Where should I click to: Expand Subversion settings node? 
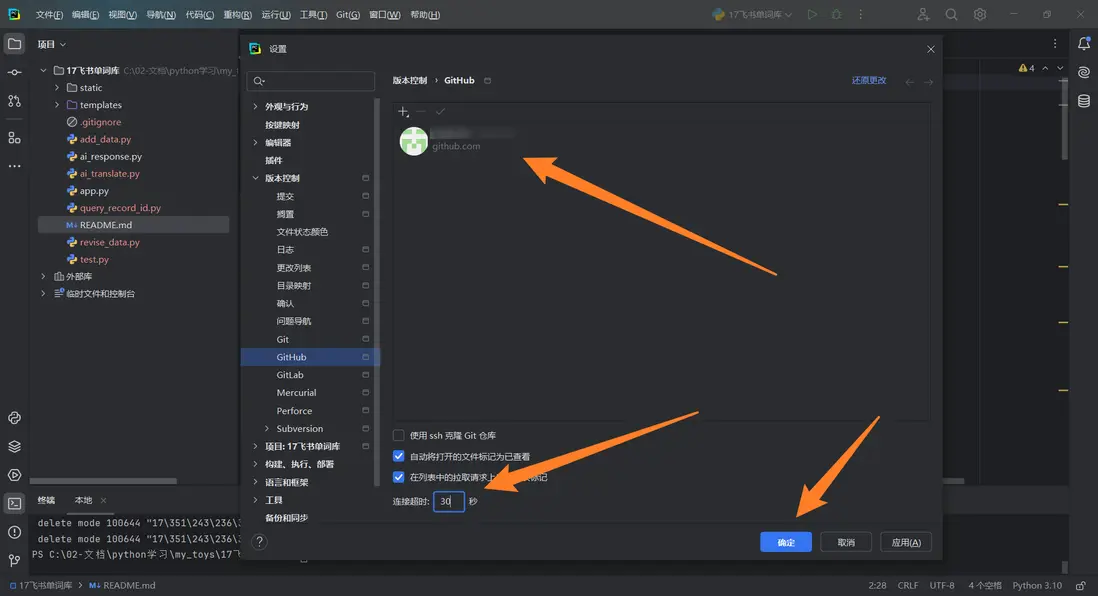[x=267, y=429]
